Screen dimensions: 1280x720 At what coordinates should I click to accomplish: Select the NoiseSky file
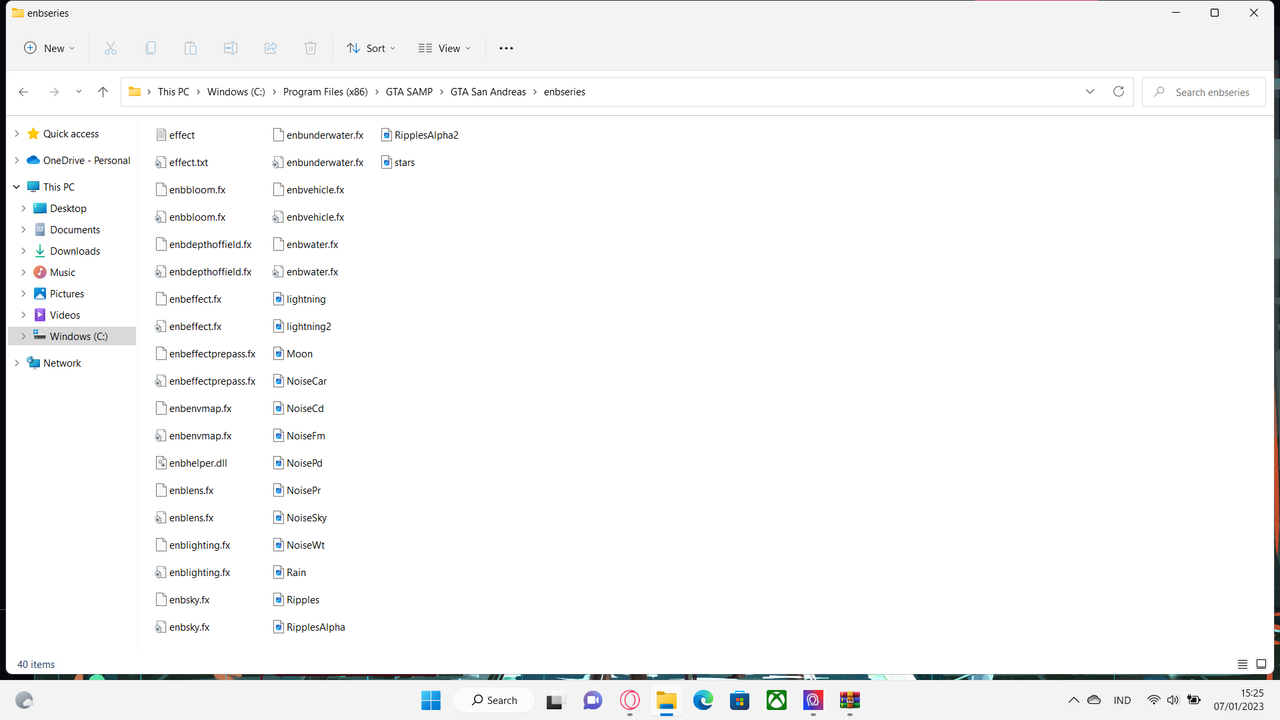[299, 518]
